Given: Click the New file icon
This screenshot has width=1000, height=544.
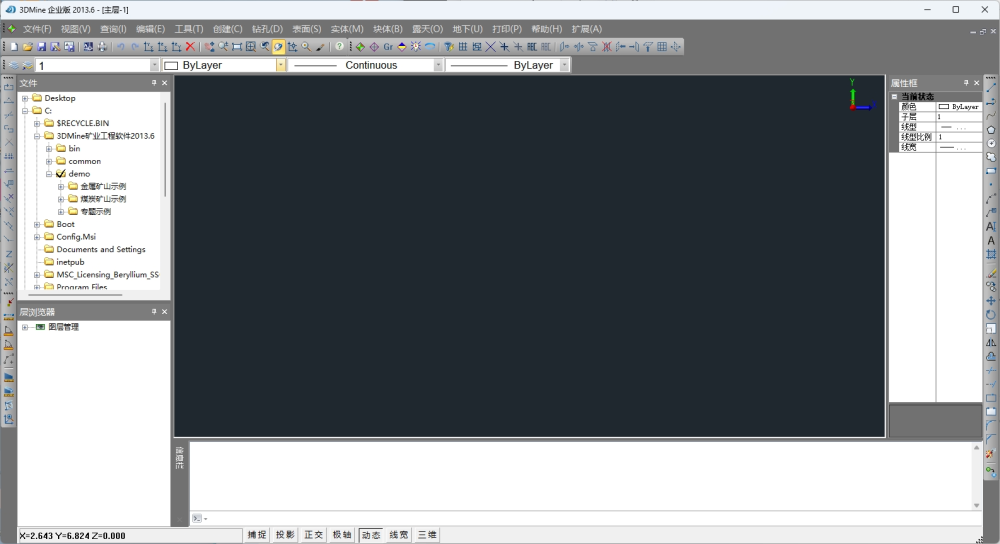Looking at the screenshot, I should pyautogui.click(x=15, y=47).
